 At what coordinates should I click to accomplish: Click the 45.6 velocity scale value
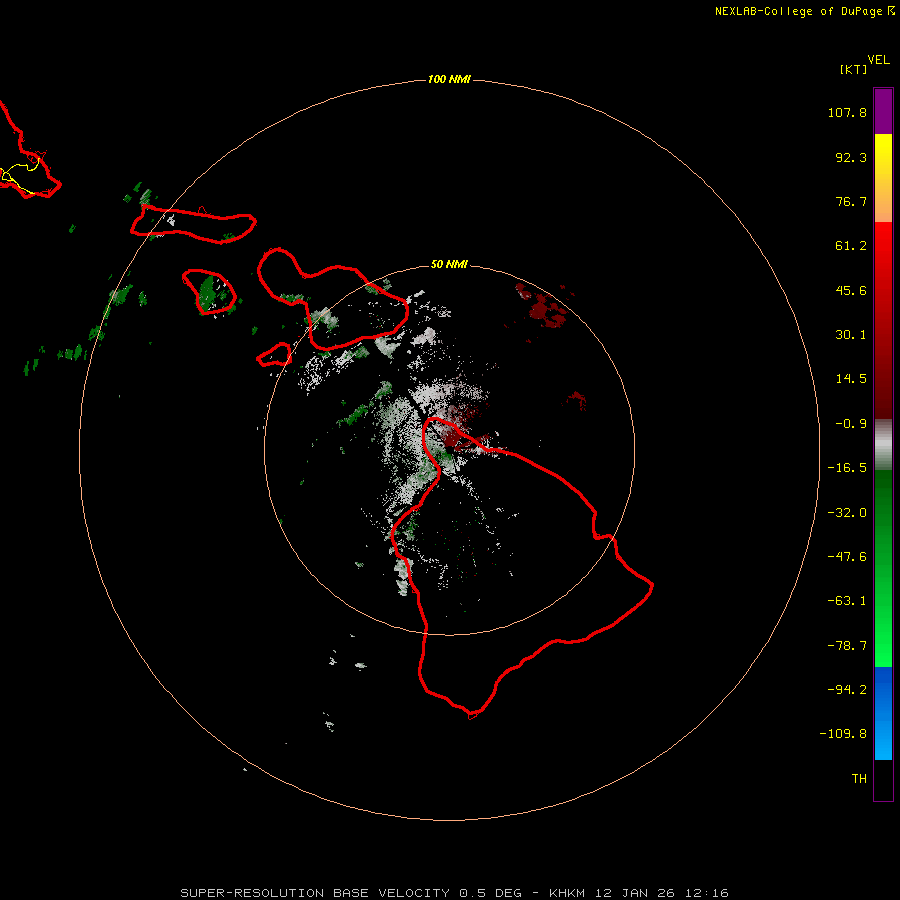tap(851, 290)
